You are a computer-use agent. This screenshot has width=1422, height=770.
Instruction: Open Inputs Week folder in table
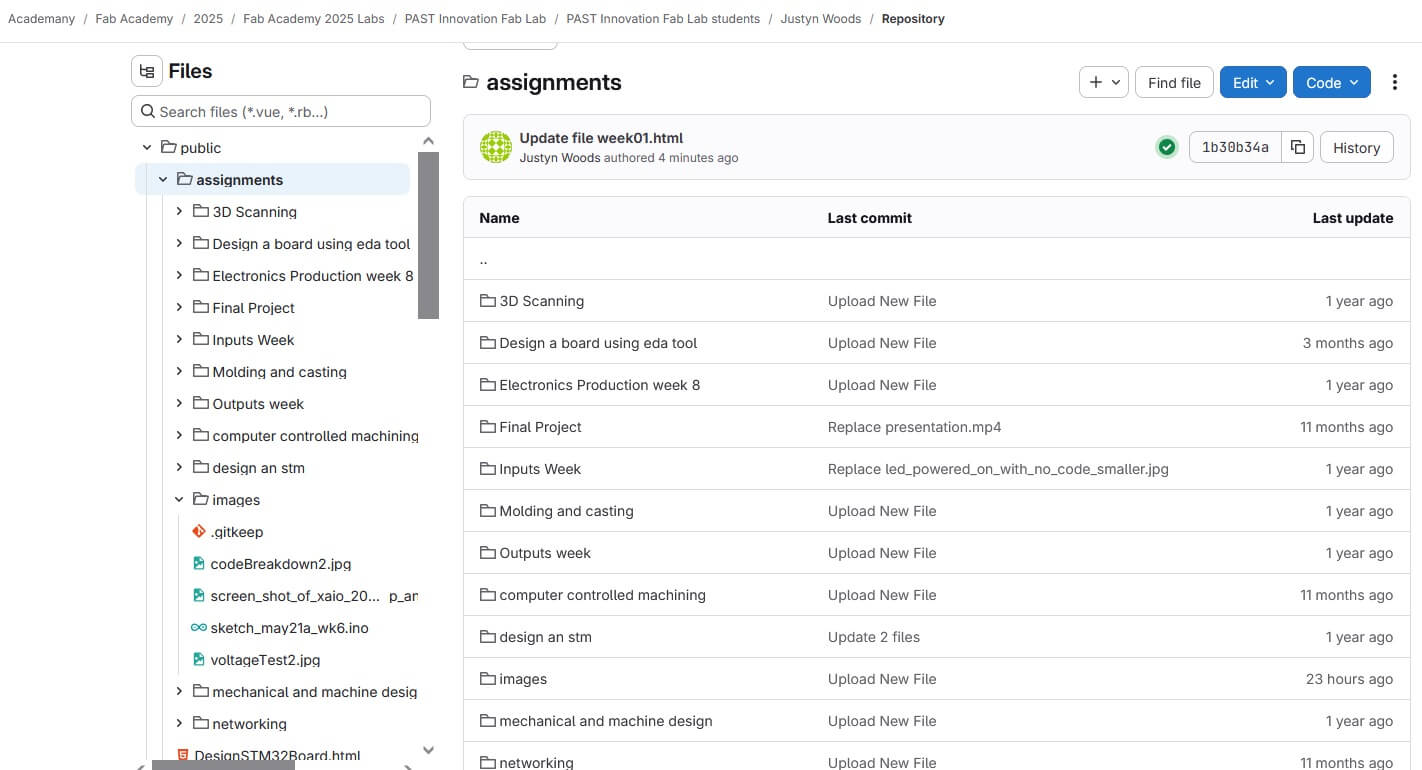pos(540,469)
